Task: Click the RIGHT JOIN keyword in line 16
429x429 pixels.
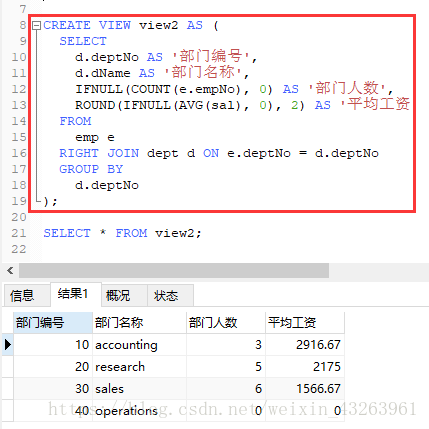Action: tap(99, 153)
